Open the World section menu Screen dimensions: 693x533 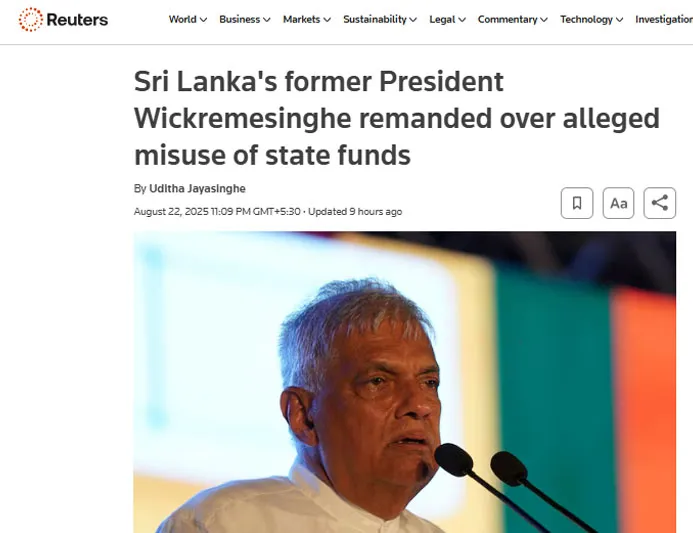coord(183,19)
